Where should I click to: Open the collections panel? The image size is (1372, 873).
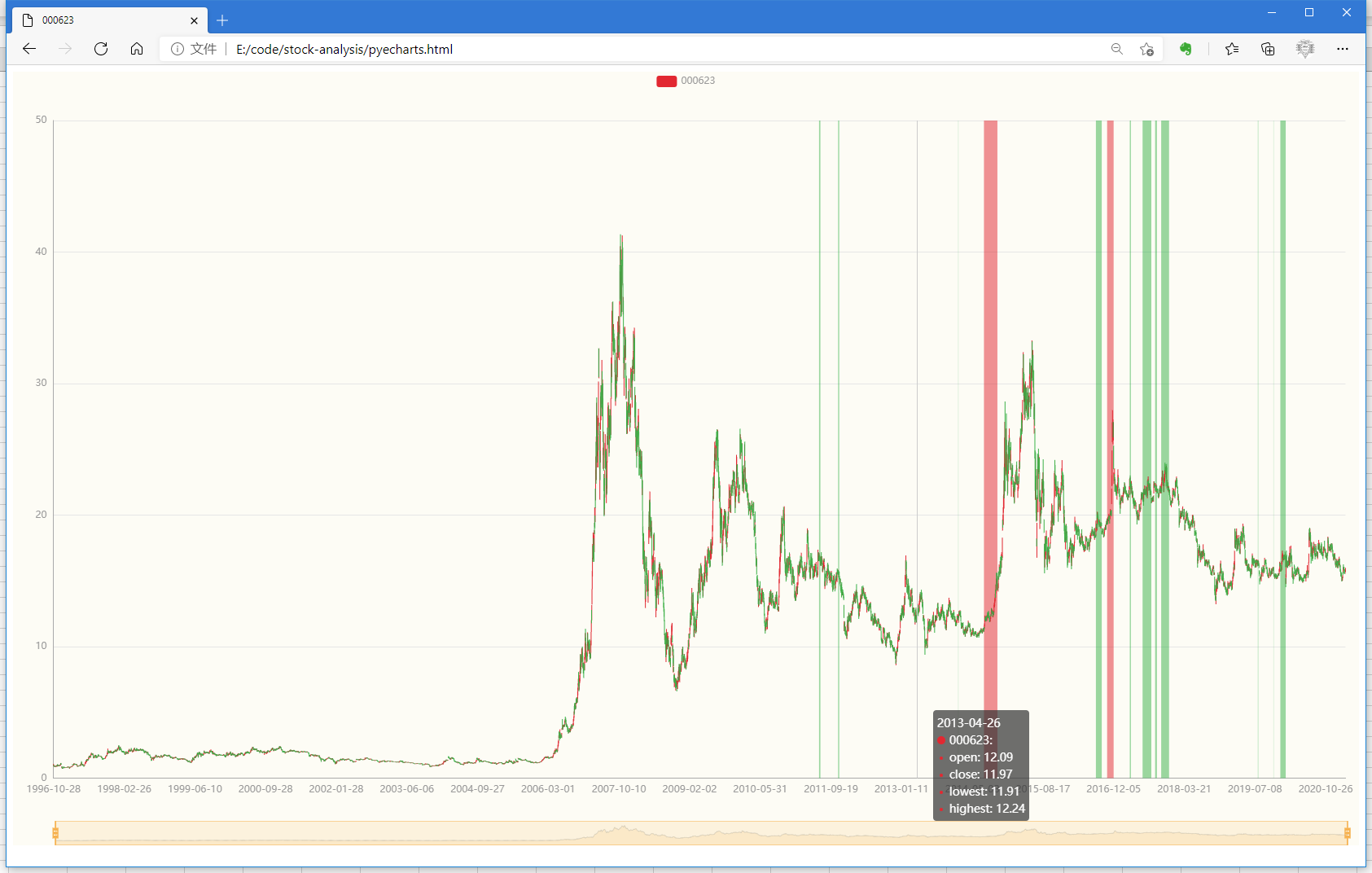[x=1268, y=49]
